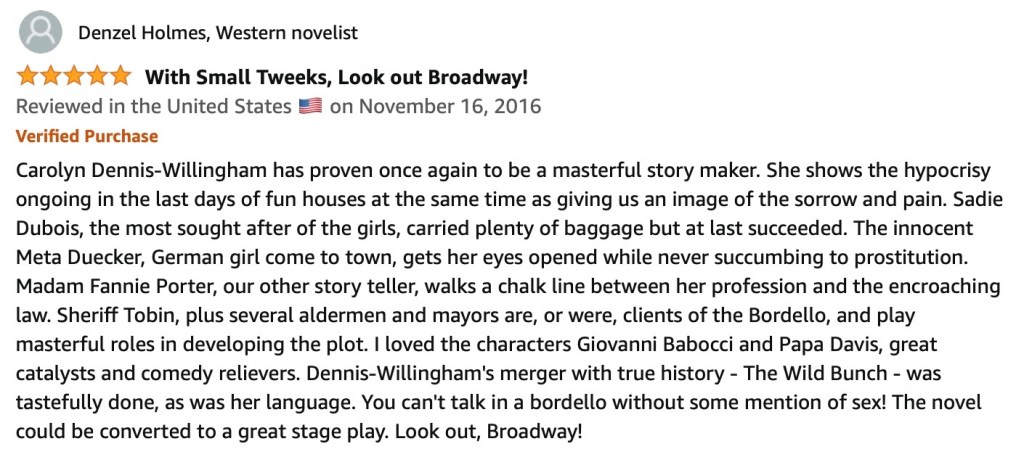1024x457 pixels.
Task: Click the fifth, last star of the rating
Action: [x=120, y=77]
